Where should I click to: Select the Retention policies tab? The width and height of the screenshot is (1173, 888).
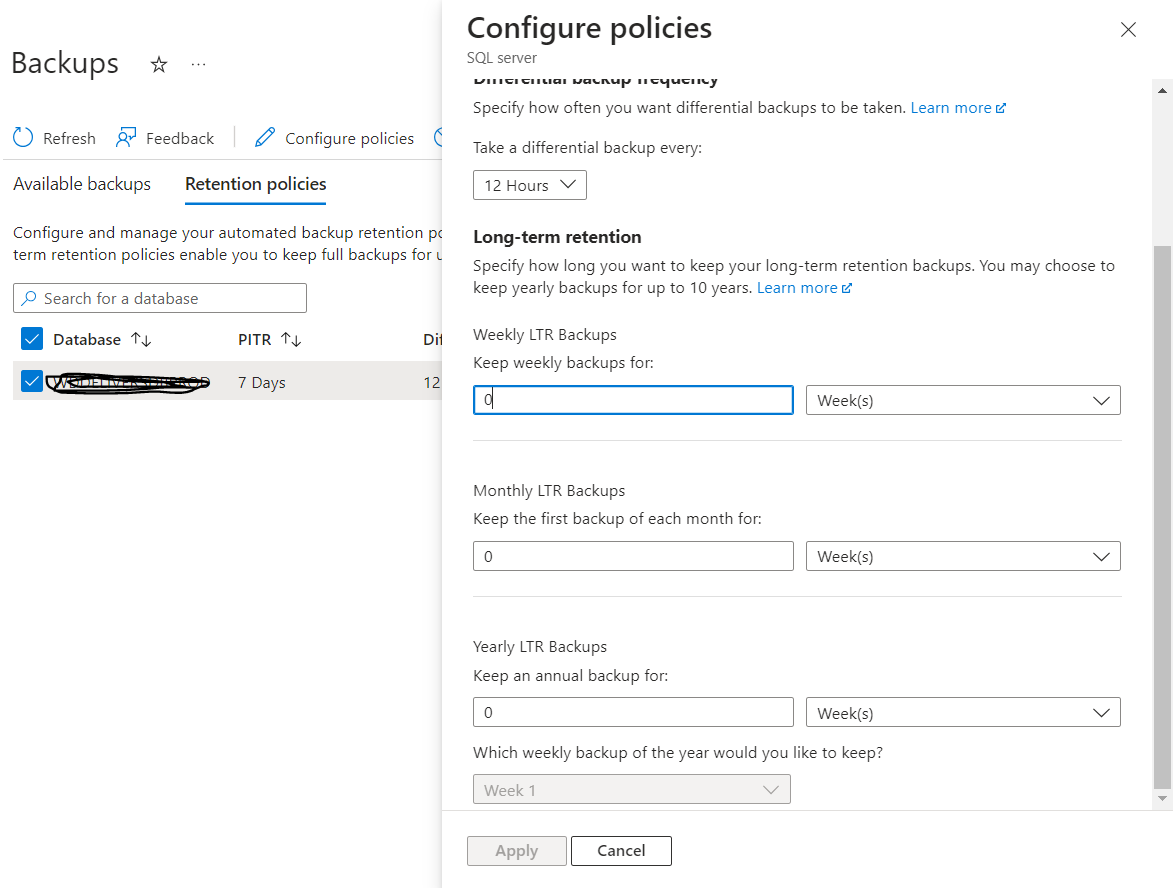[256, 184]
